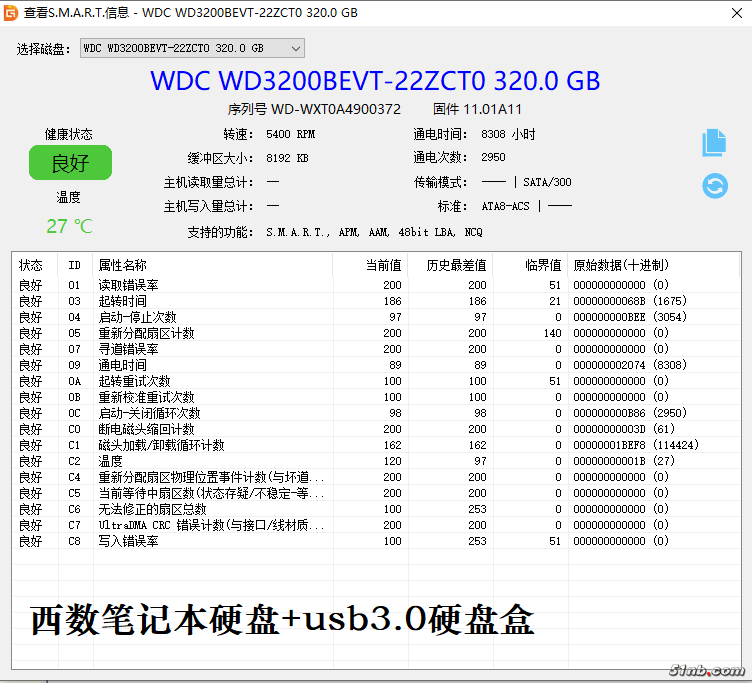Select the 重新校准重试次数 row
The width and height of the screenshot is (752, 683).
click(x=376, y=397)
